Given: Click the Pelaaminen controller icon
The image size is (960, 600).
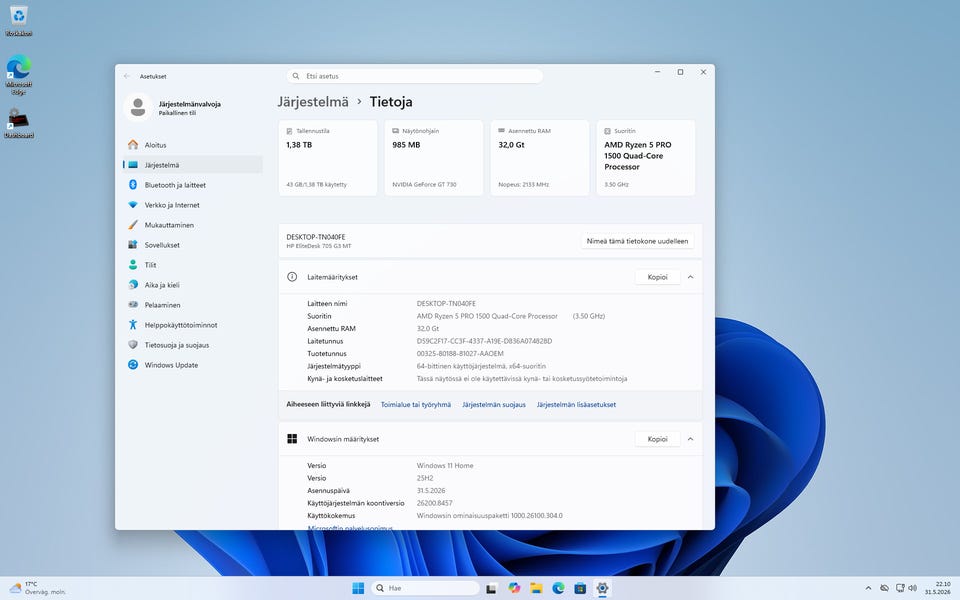Looking at the screenshot, I should tap(133, 305).
